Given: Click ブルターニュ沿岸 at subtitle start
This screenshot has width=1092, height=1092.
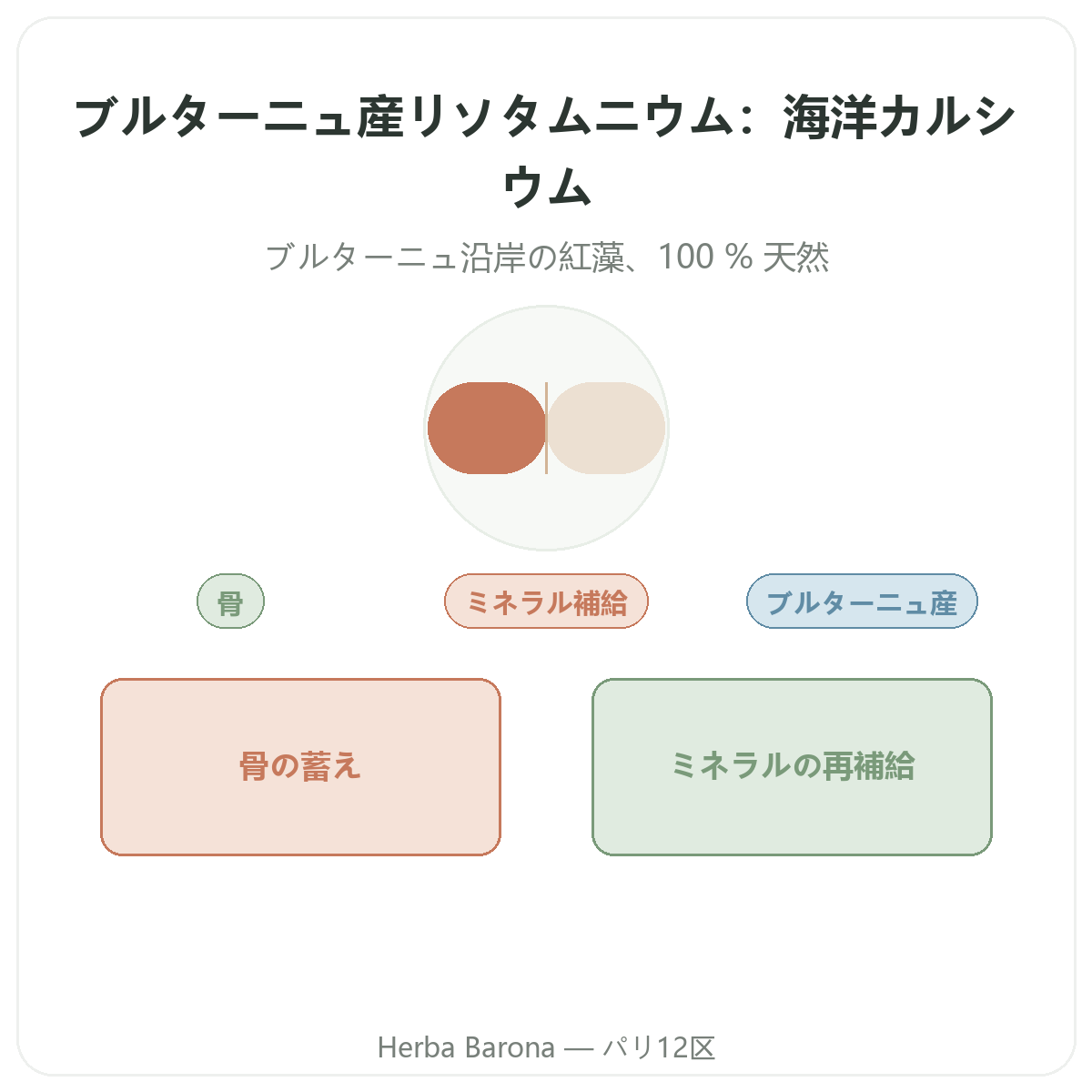Looking at the screenshot, I should 395,258.
